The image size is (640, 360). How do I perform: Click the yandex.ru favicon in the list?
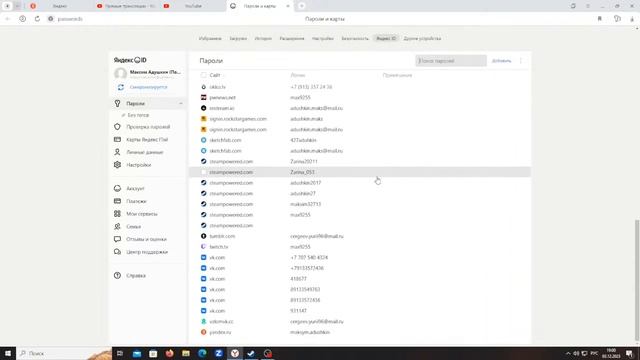click(204, 332)
